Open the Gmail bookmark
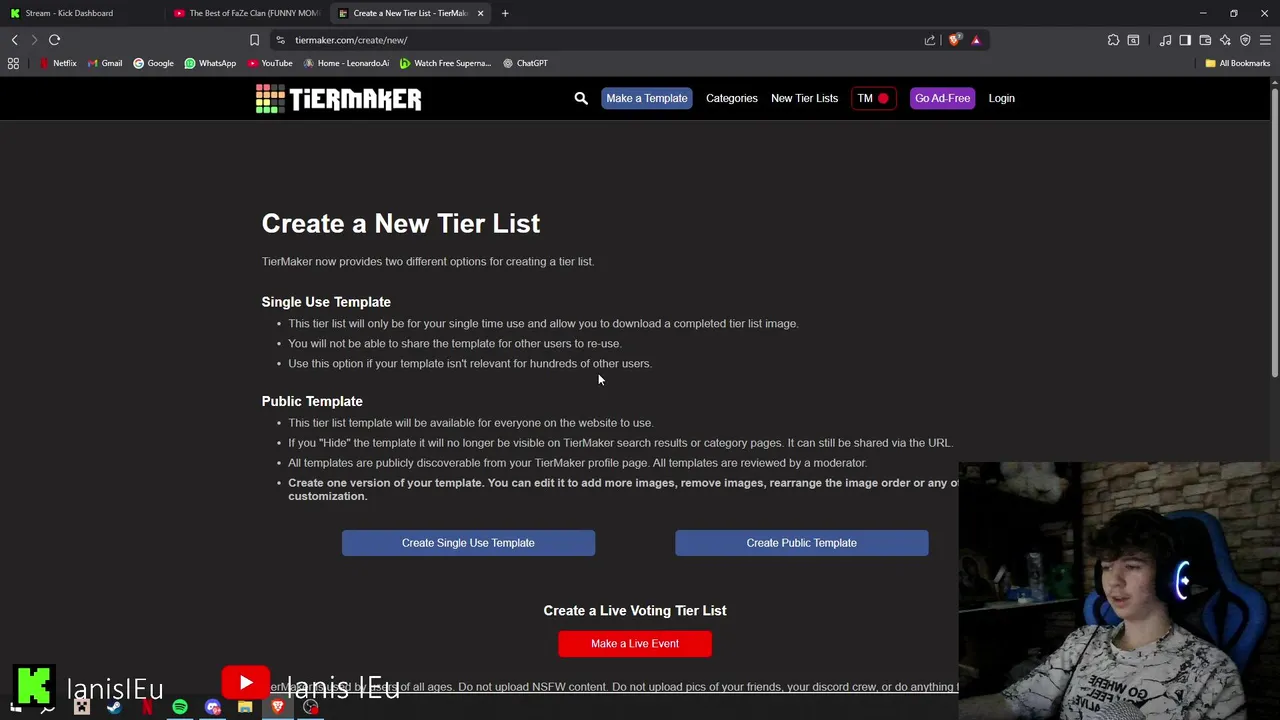This screenshot has width=1280, height=720. 105,63
